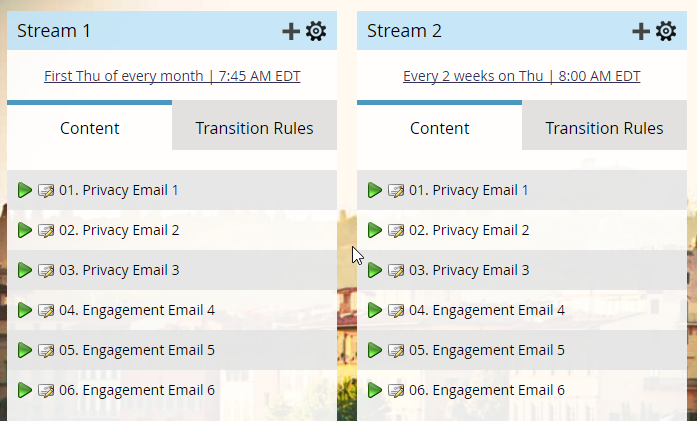
Task: Click green play icon for Stream 1 Engagement Email 5
Action: click(x=25, y=350)
